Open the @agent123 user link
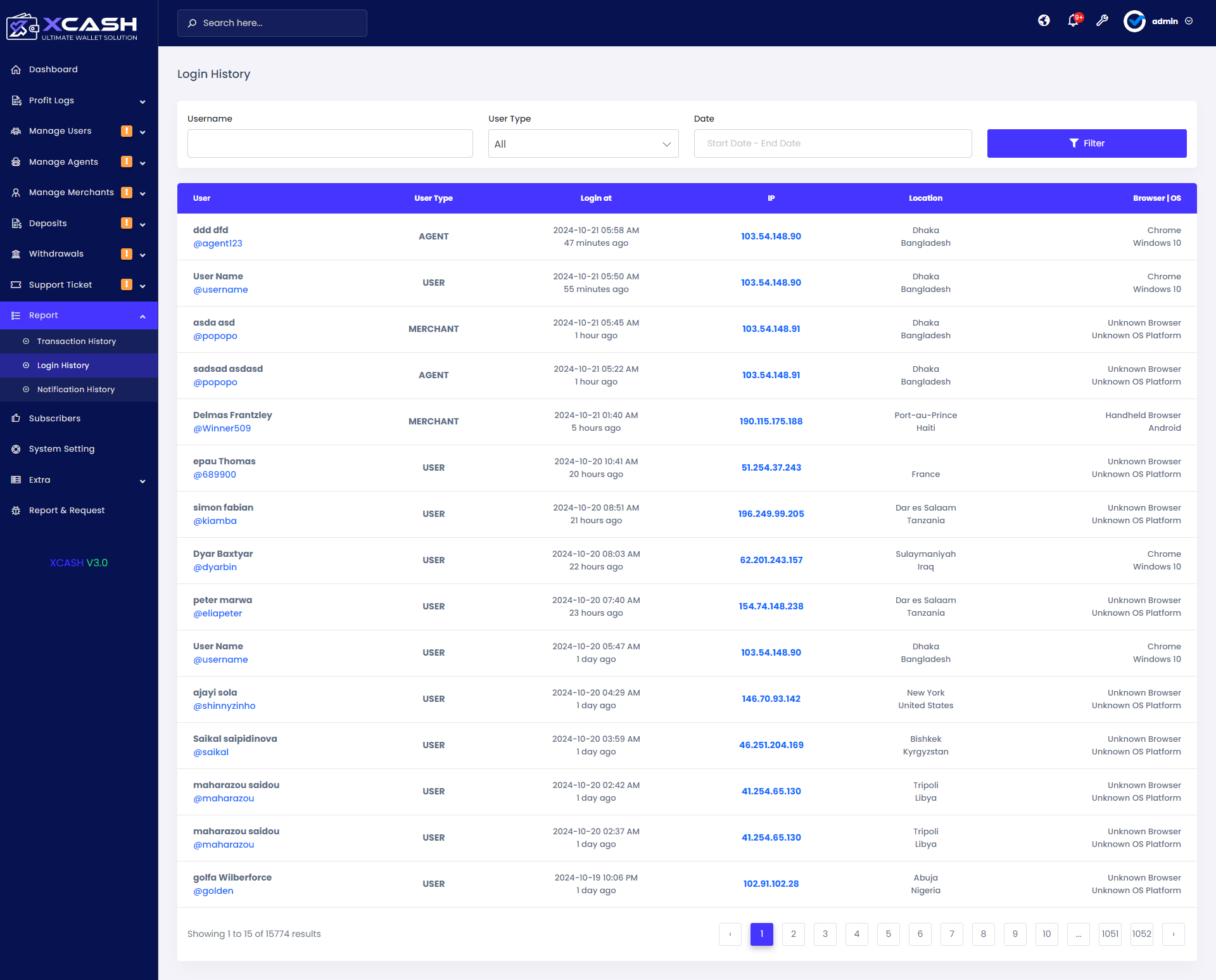 click(217, 244)
